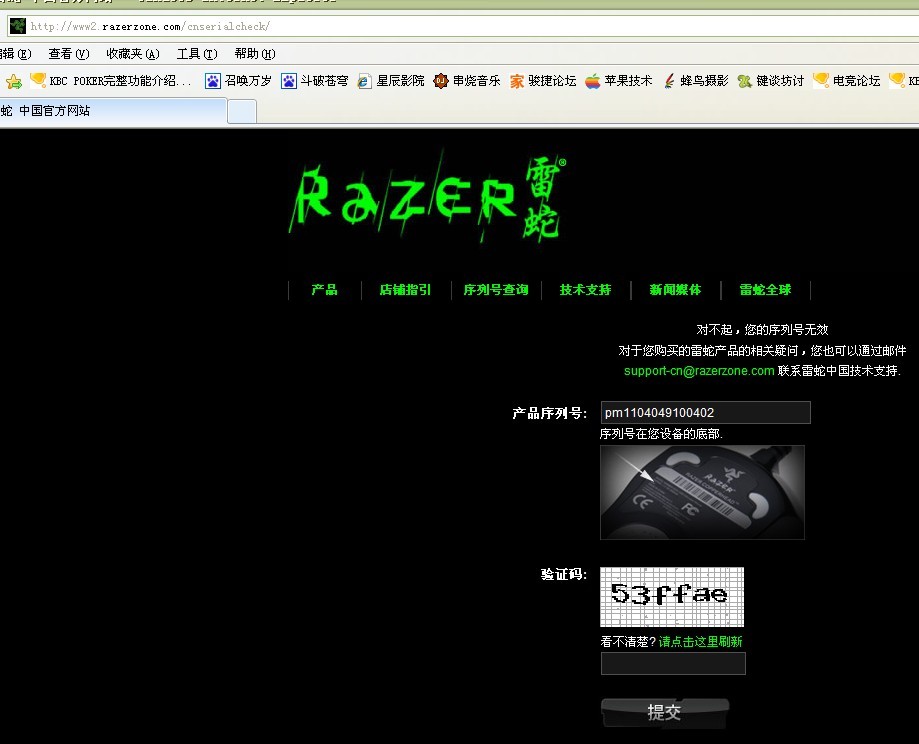The width and height of the screenshot is (919, 744).
Task: Go to 产品 navigation item
Action: (x=324, y=290)
